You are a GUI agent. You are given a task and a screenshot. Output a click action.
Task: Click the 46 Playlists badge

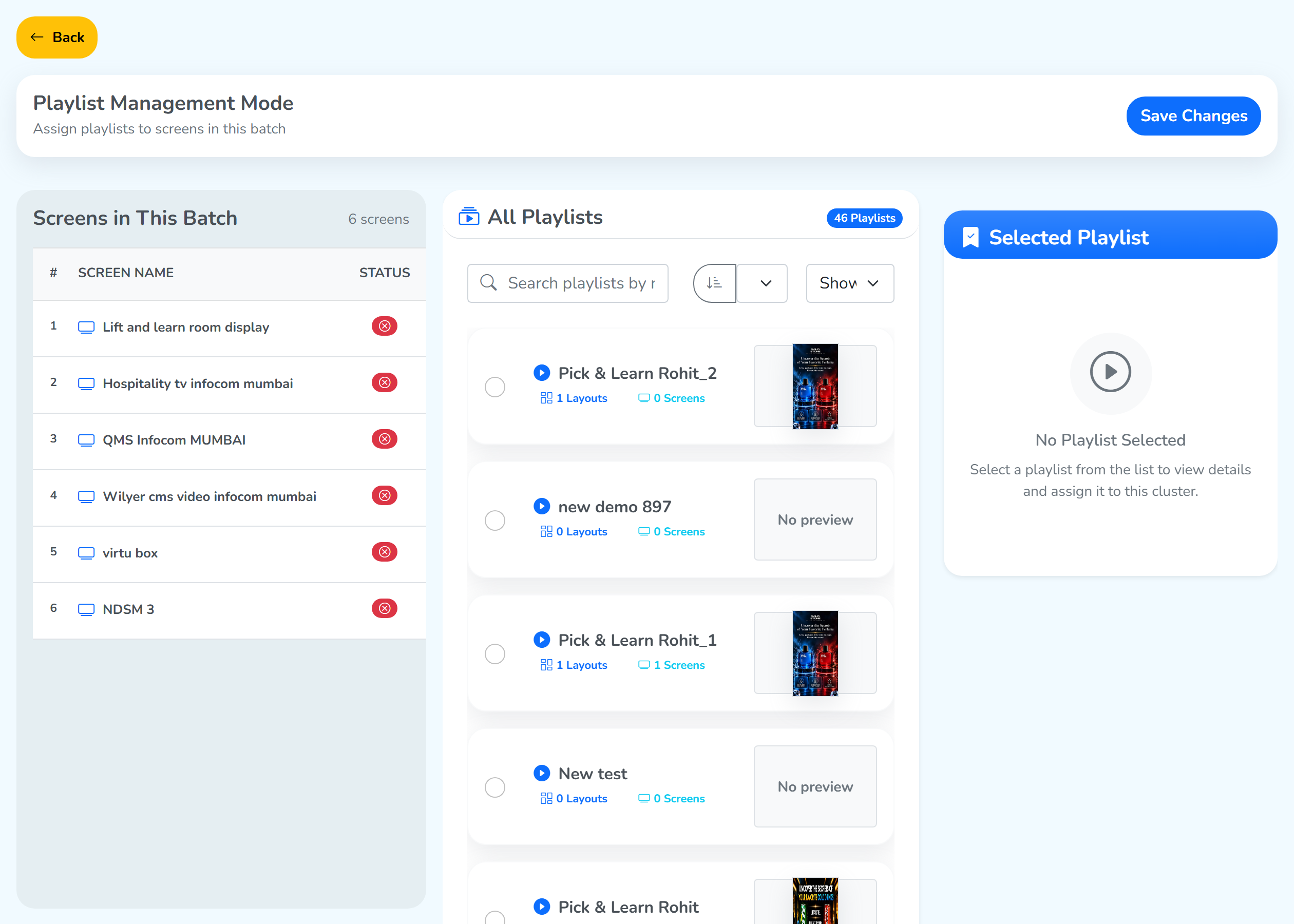pos(864,218)
